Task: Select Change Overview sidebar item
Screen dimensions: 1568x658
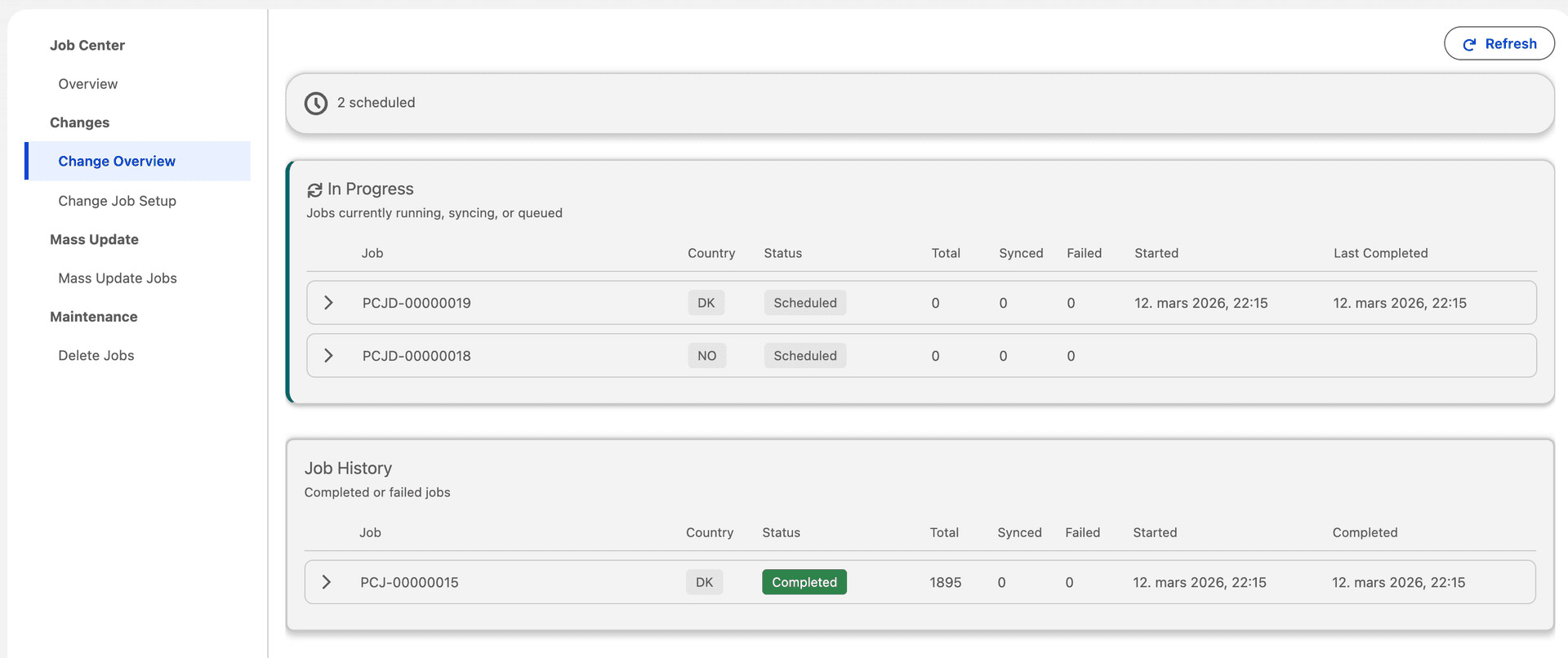Action: point(117,162)
